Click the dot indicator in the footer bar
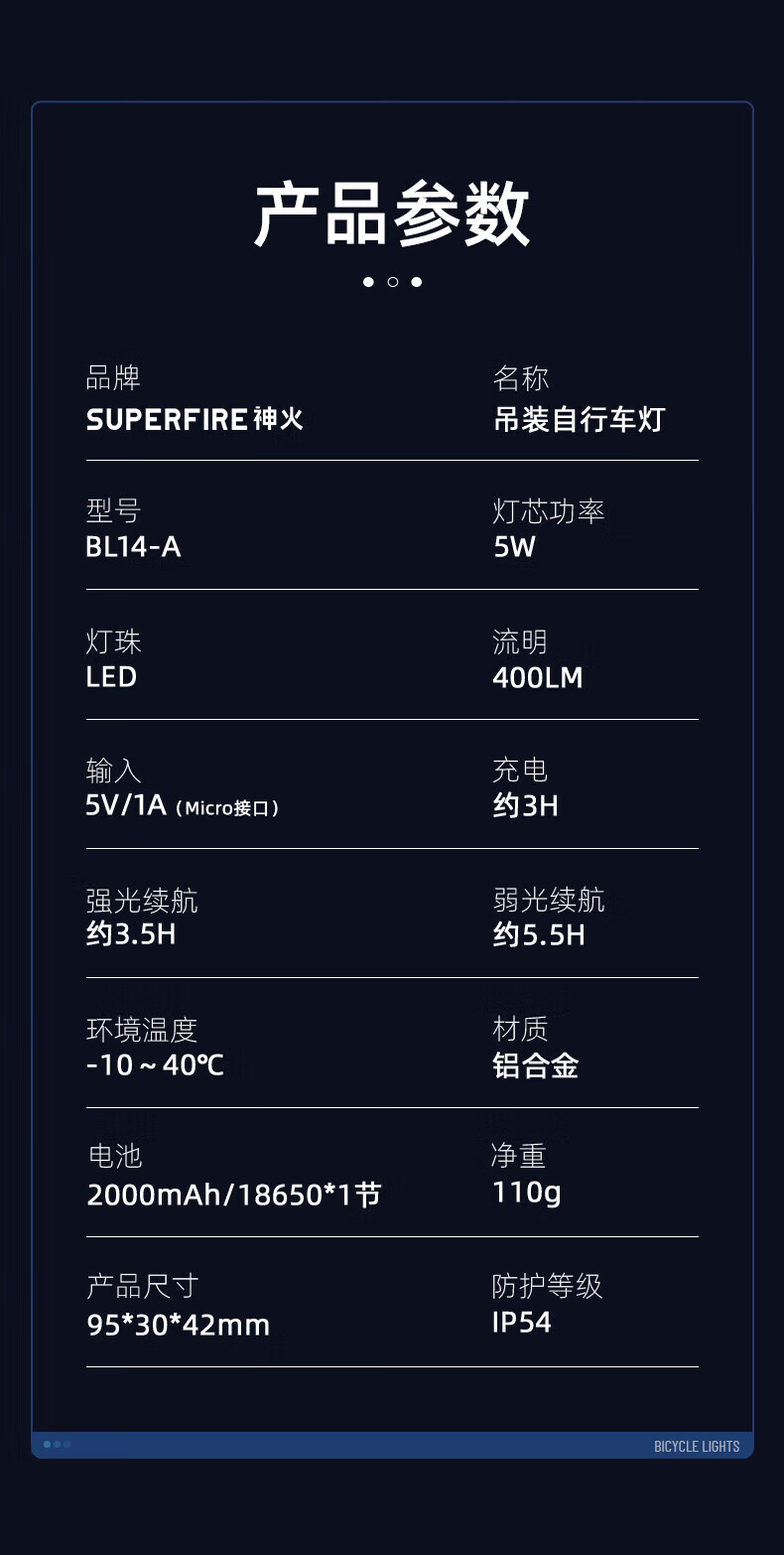The image size is (784, 1555). point(57,1444)
